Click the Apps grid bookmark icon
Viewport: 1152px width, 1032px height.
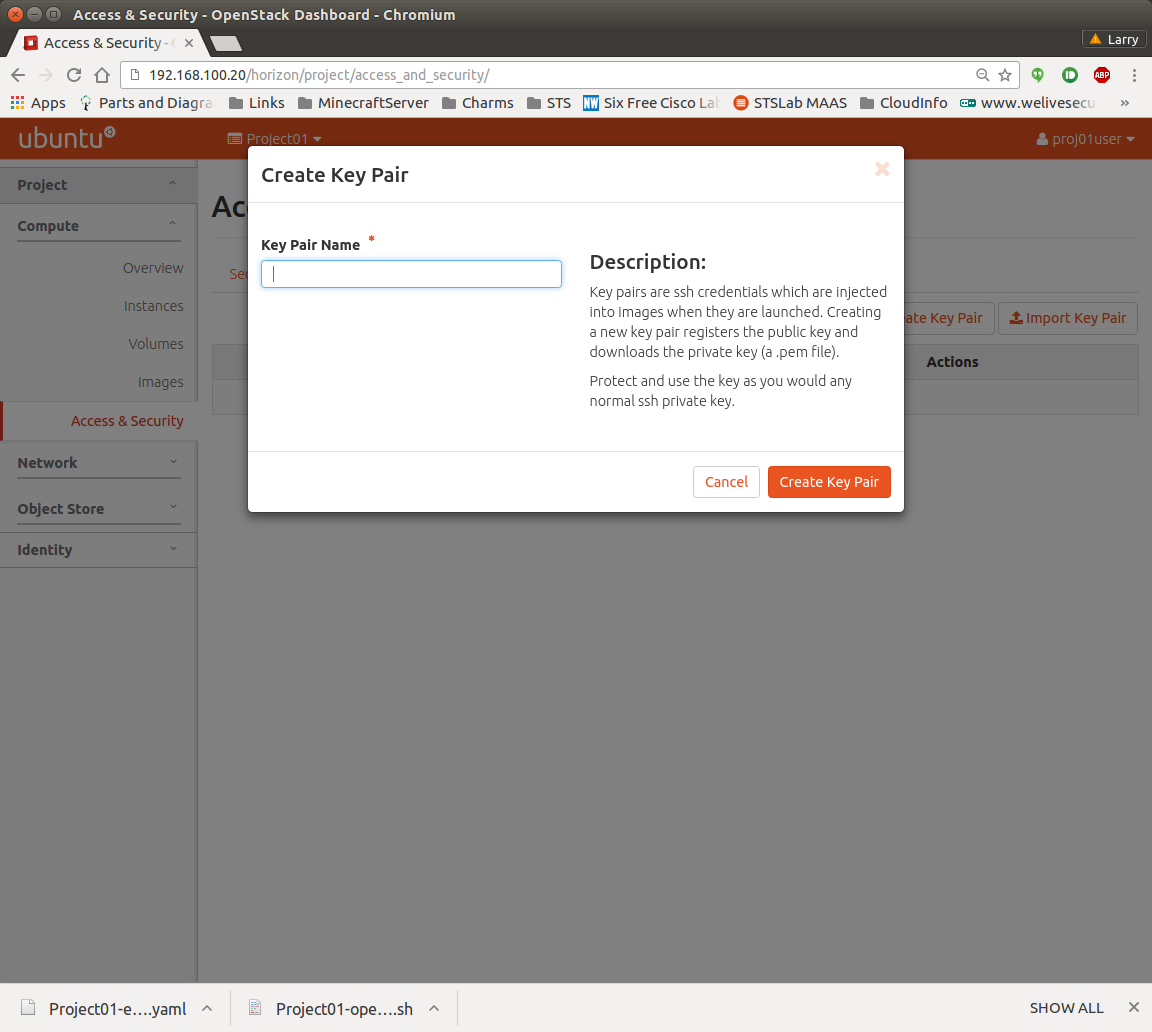[17, 103]
